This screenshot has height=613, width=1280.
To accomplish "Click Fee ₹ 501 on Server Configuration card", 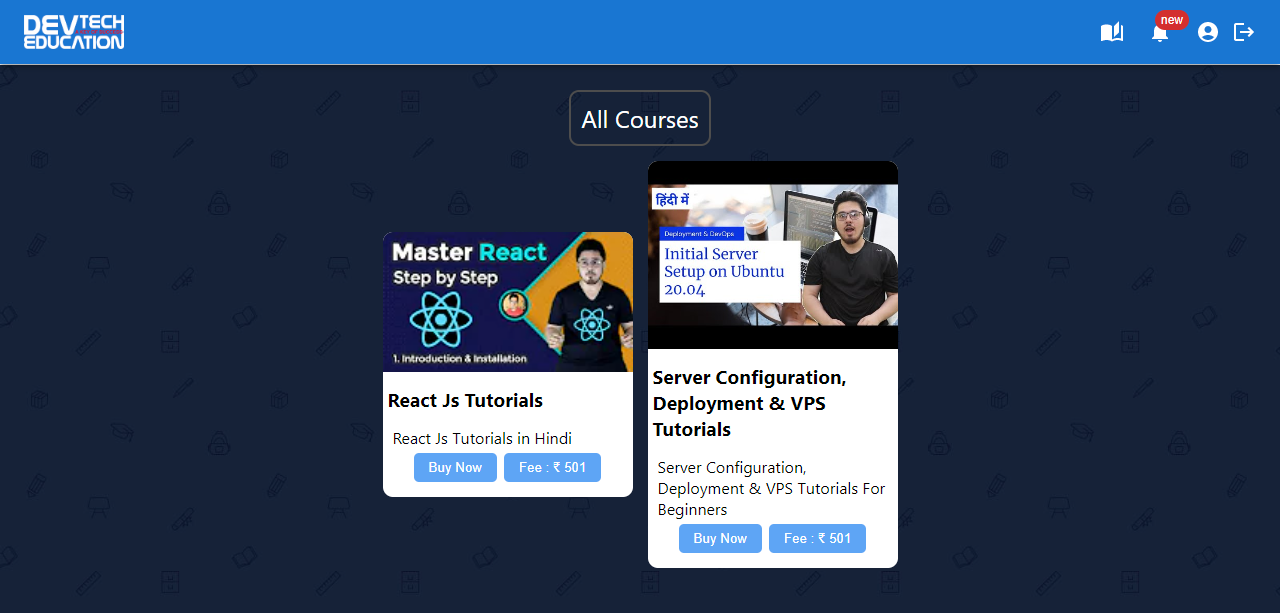I will point(817,538).
